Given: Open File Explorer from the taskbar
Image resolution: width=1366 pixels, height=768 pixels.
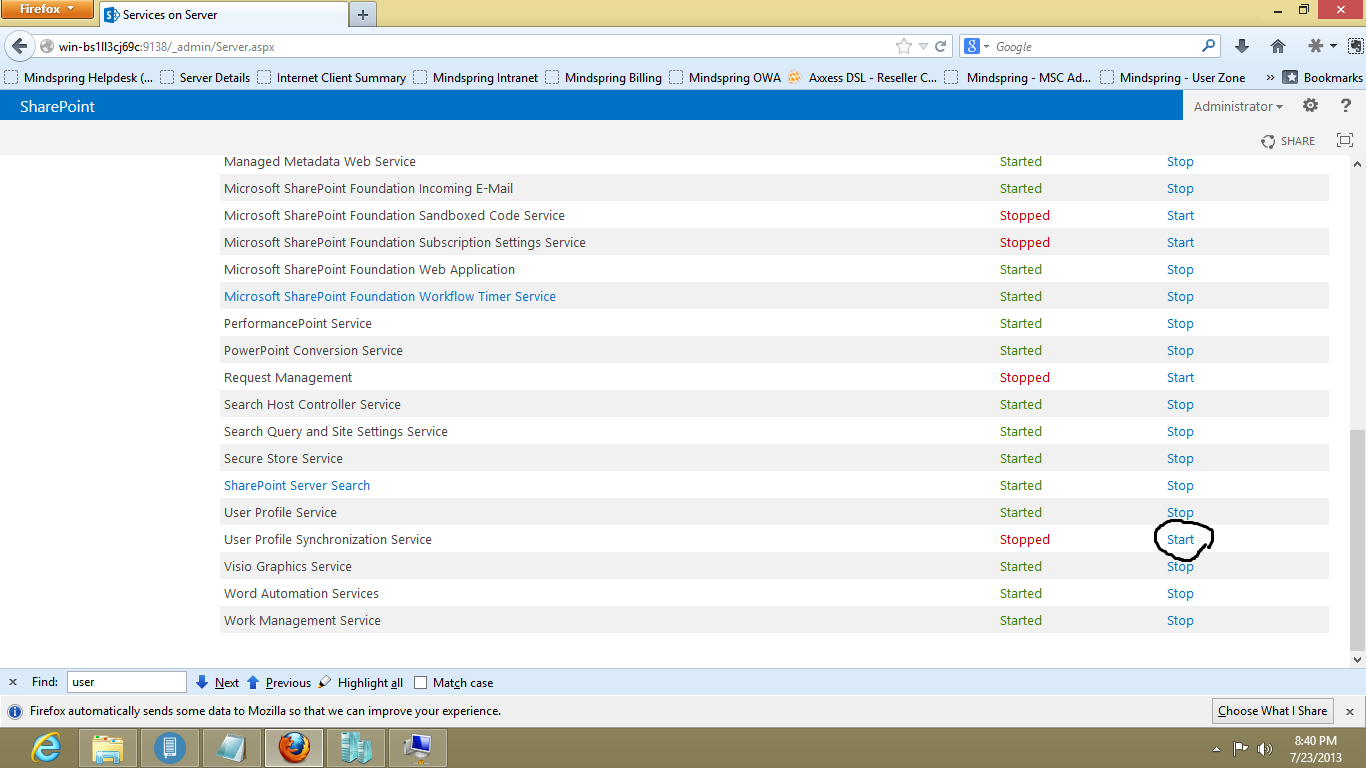Looking at the screenshot, I should click(x=108, y=747).
